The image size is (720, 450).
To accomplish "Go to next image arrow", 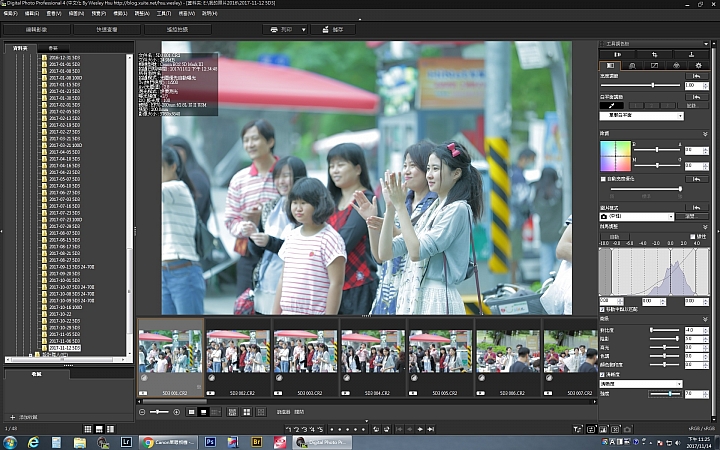I will click(420, 429).
